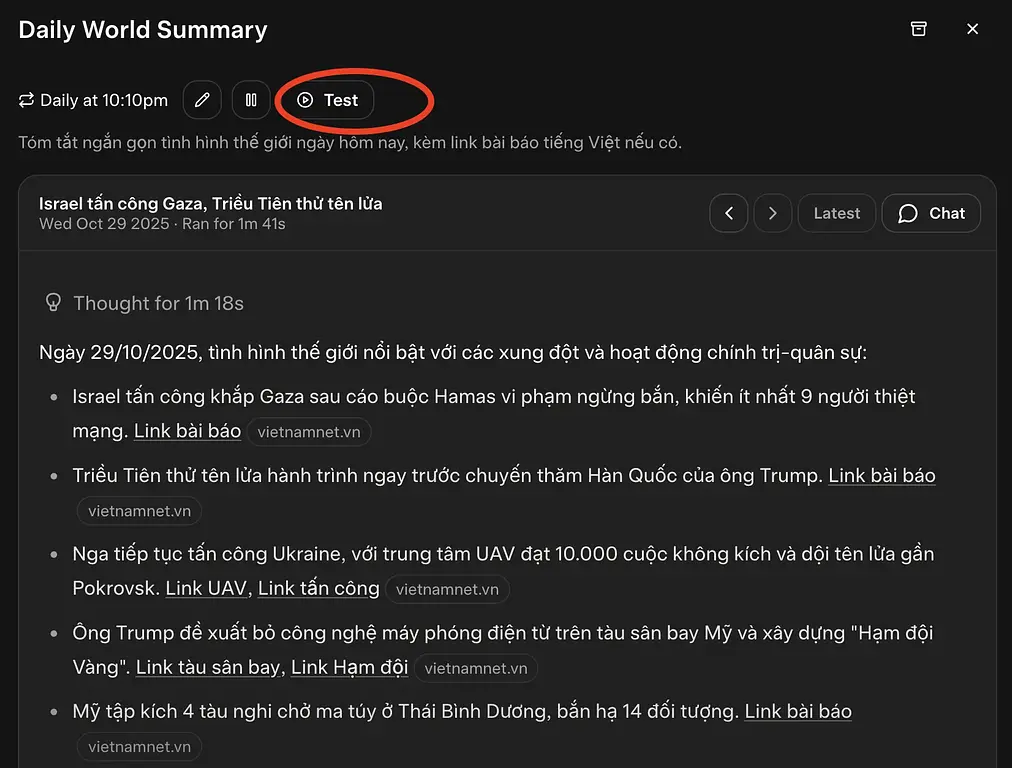Viewport: 1012px width, 768px height.
Task: Run the task with Test button
Action: 328,100
